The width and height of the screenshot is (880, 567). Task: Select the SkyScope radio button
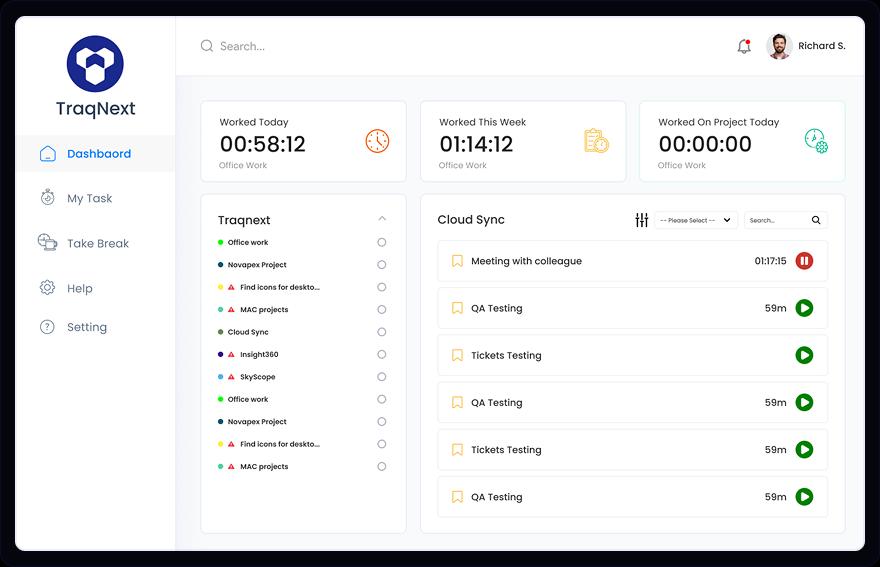[382, 377]
